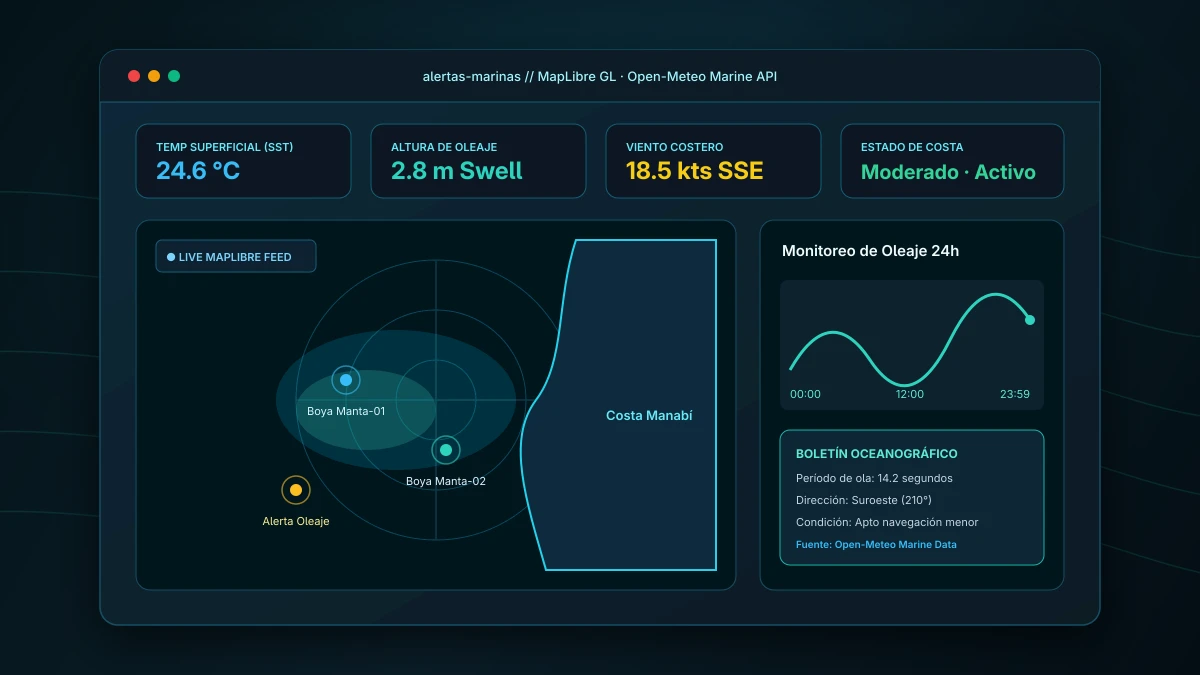
Task: Click the Moderado · Activo status text
Action: [948, 172]
